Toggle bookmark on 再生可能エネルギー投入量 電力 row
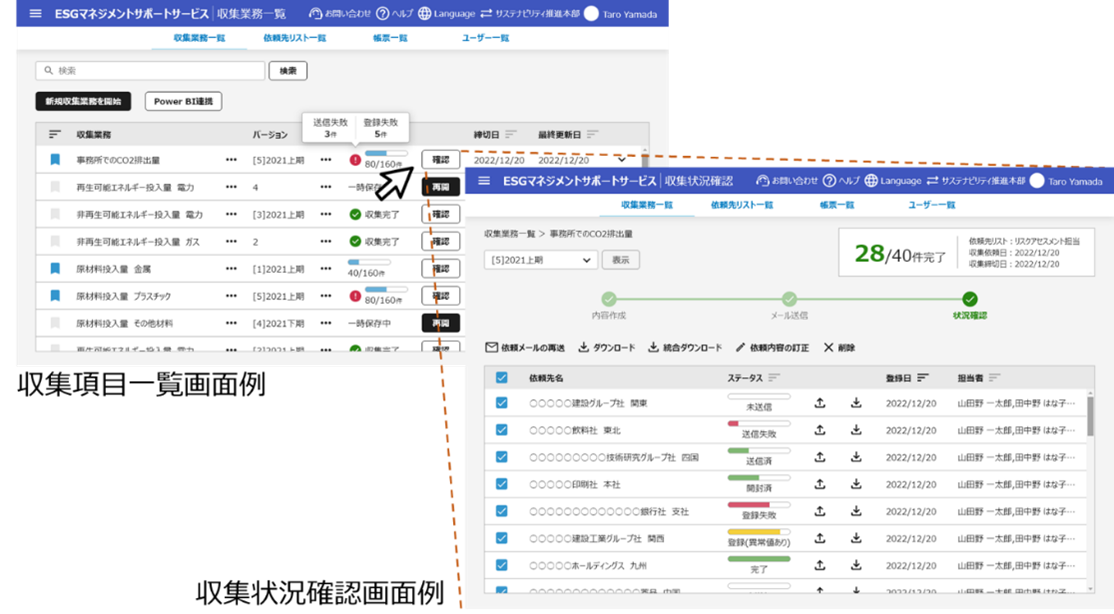 coord(55,187)
